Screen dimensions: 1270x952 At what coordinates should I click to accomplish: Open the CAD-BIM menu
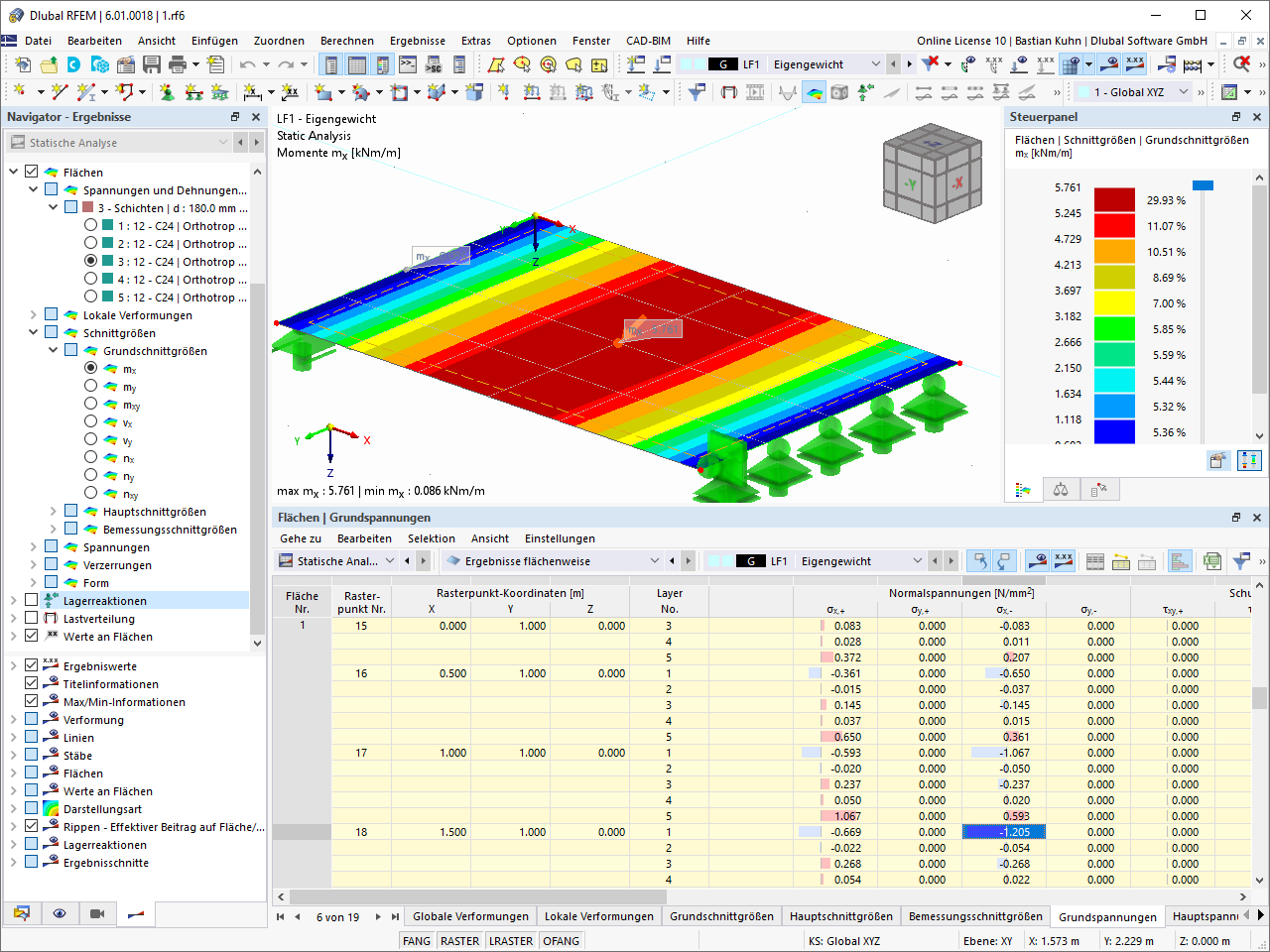click(648, 41)
